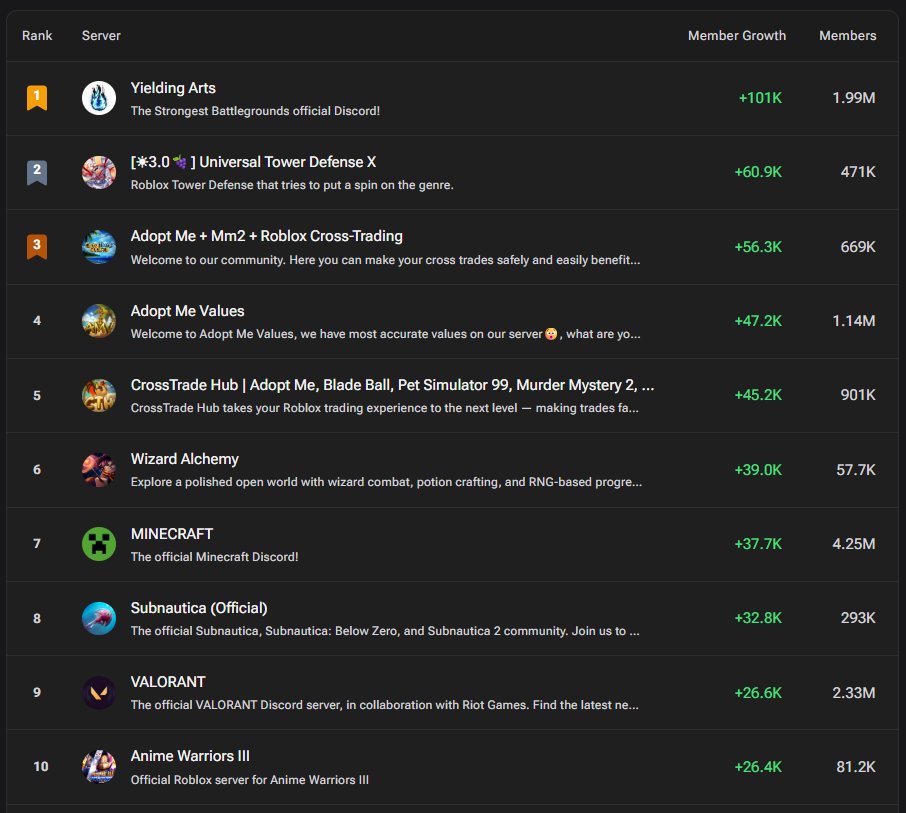The width and height of the screenshot is (906, 813).
Task: Open the Wizard Alchemy title
Action: [184, 459]
